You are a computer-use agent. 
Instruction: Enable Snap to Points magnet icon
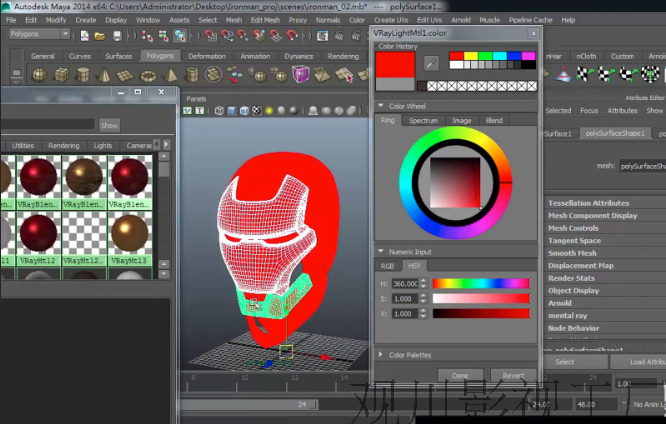[x=243, y=36]
